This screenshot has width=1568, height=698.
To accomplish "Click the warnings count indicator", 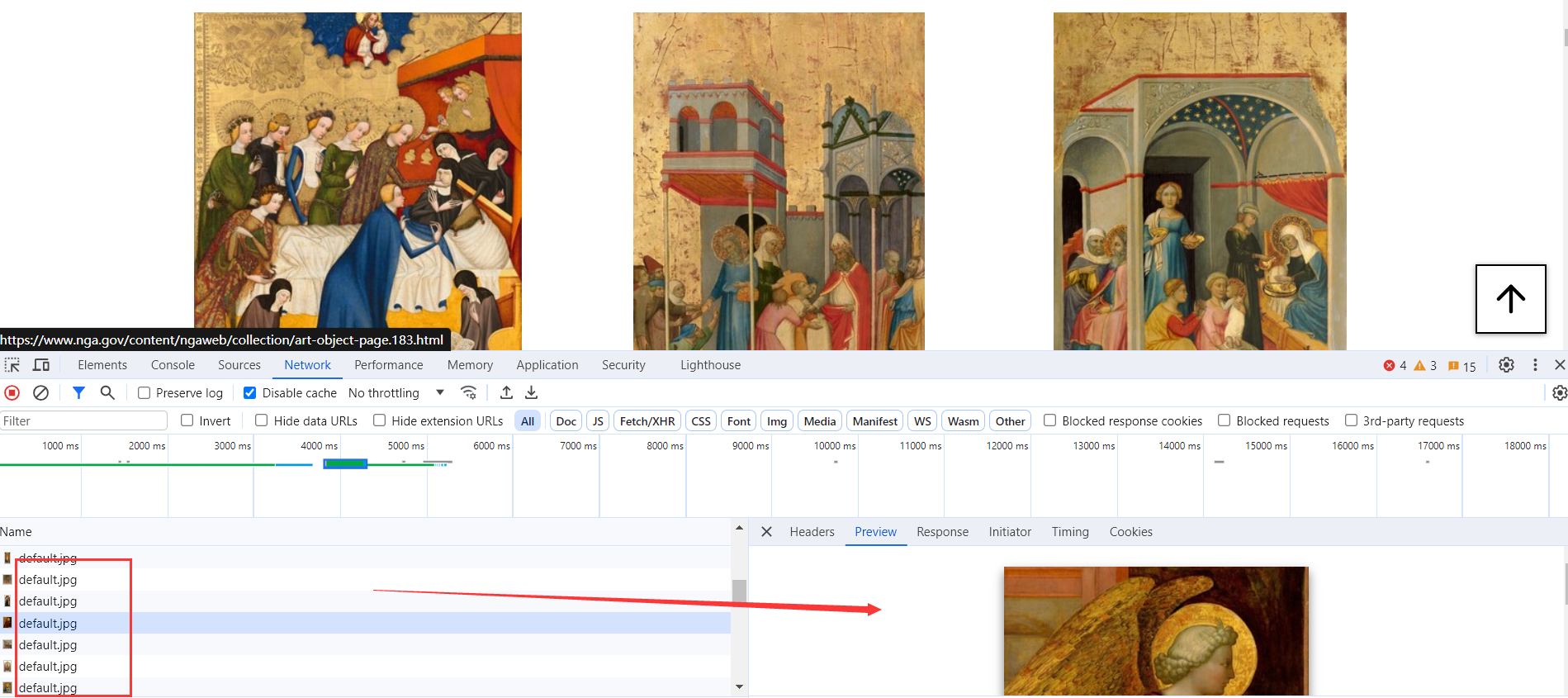I will (x=1425, y=366).
